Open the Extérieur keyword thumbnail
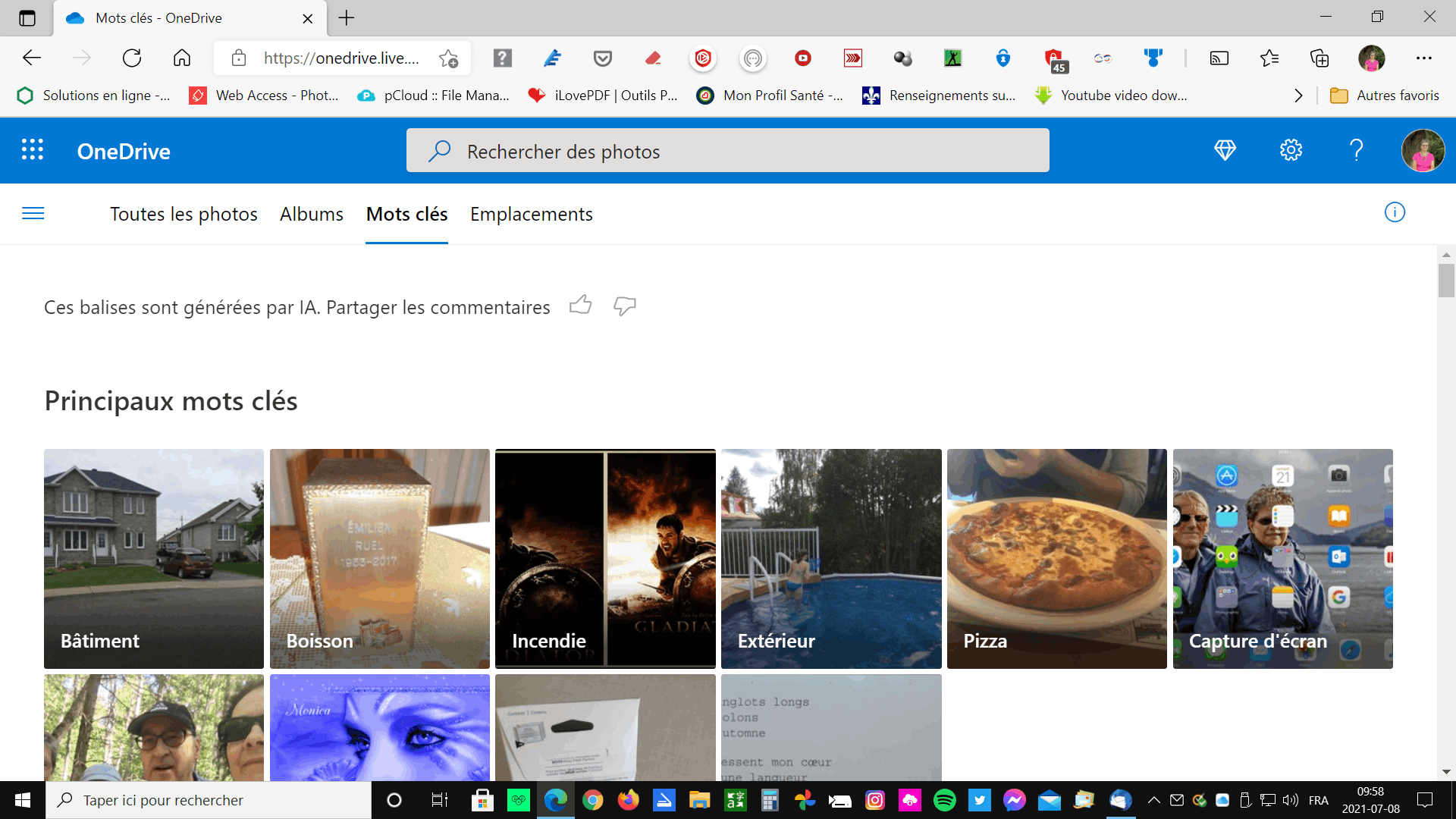 pyautogui.click(x=831, y=559)
